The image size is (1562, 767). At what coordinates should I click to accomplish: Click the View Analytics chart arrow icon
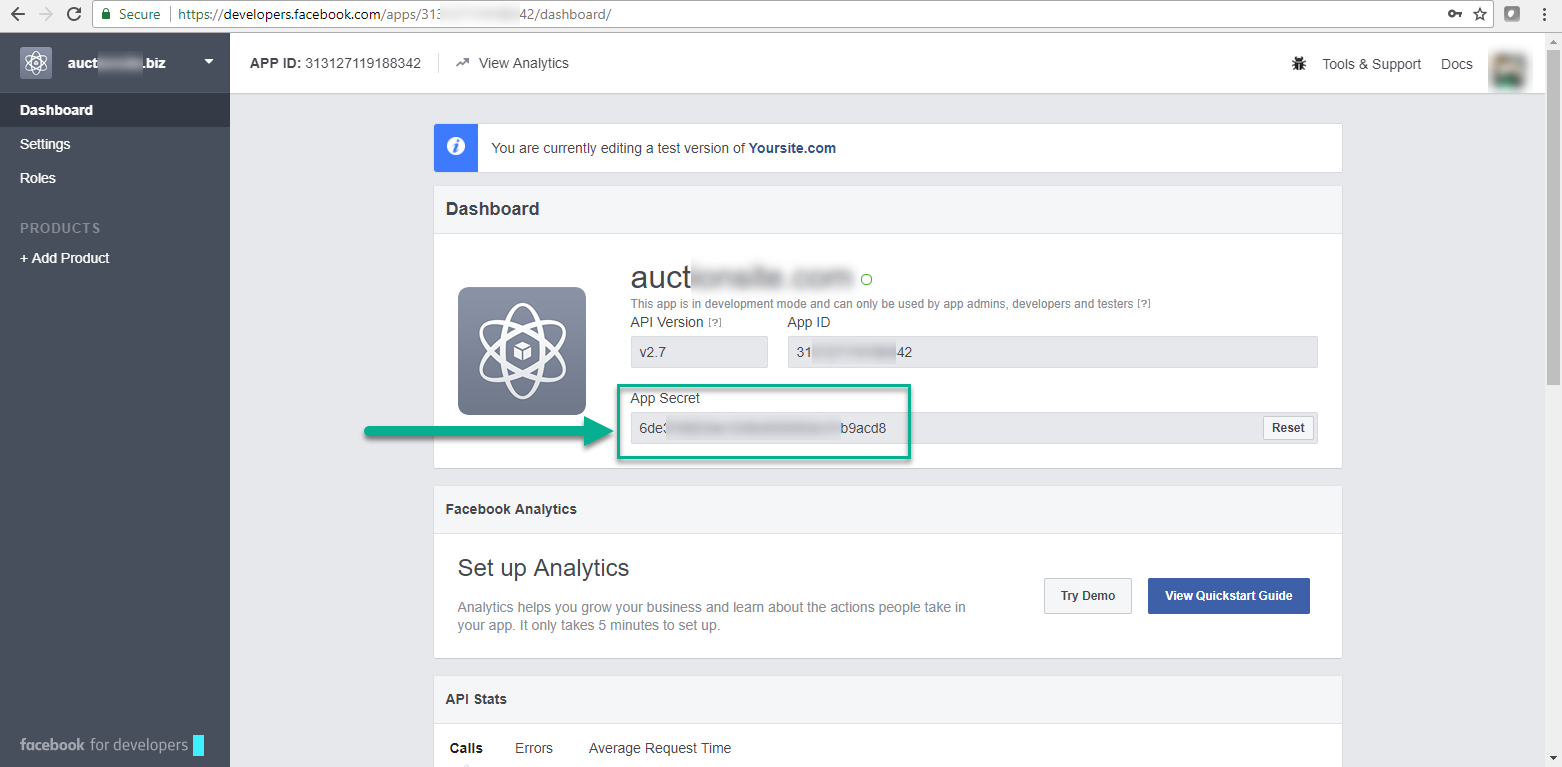pyautogui.click(x=462, y=63)
